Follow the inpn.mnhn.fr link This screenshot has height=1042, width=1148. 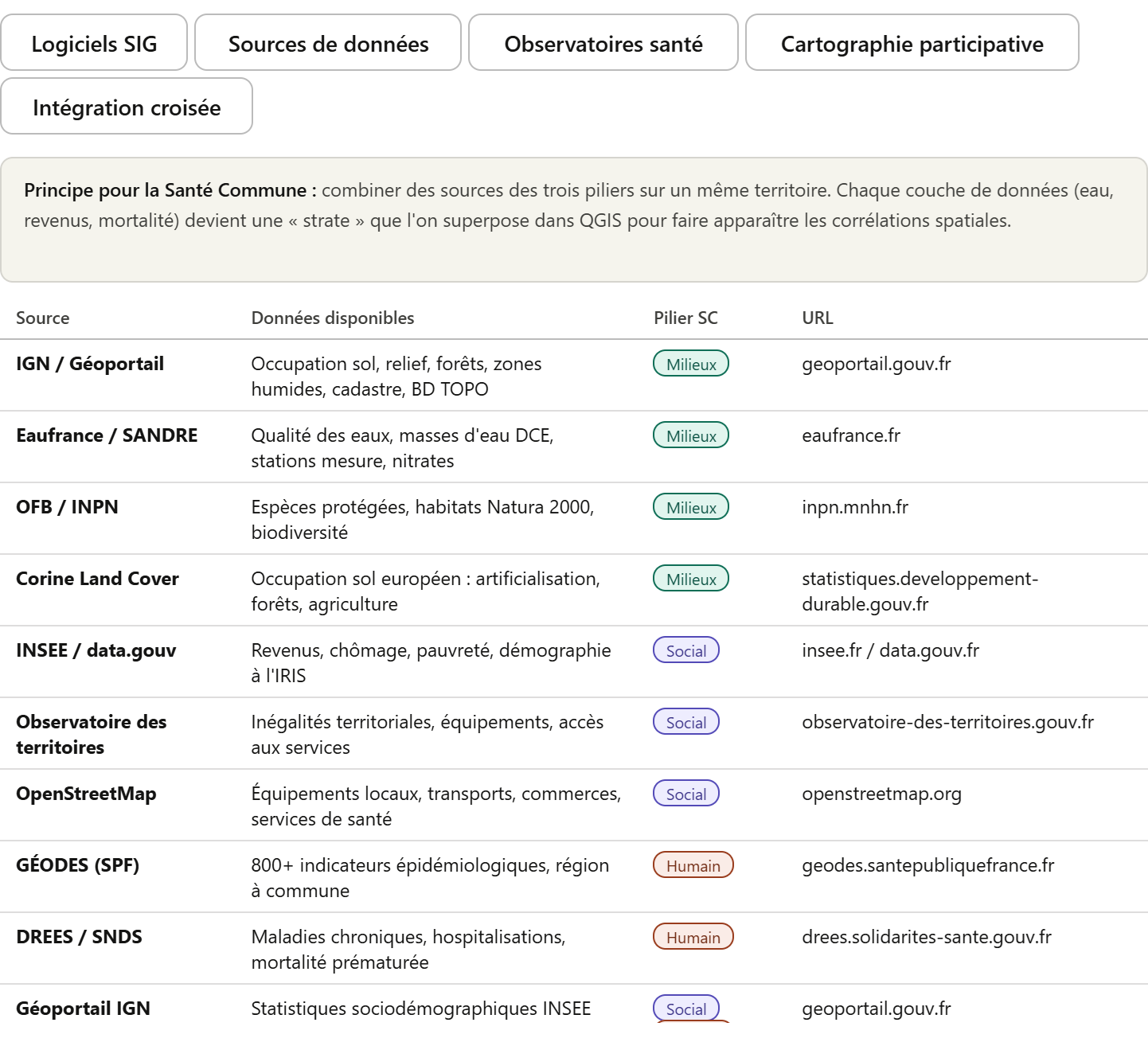click(x=854, y=507)
